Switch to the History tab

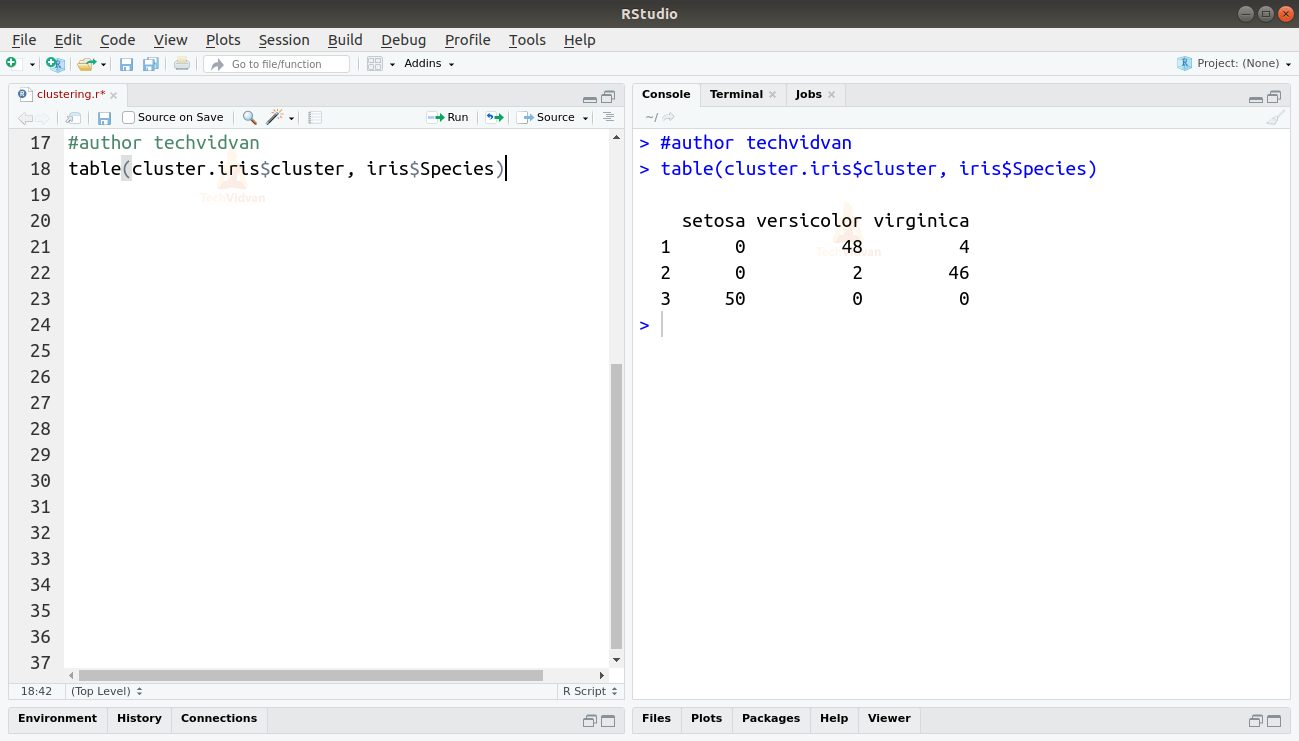click(139, 718)
